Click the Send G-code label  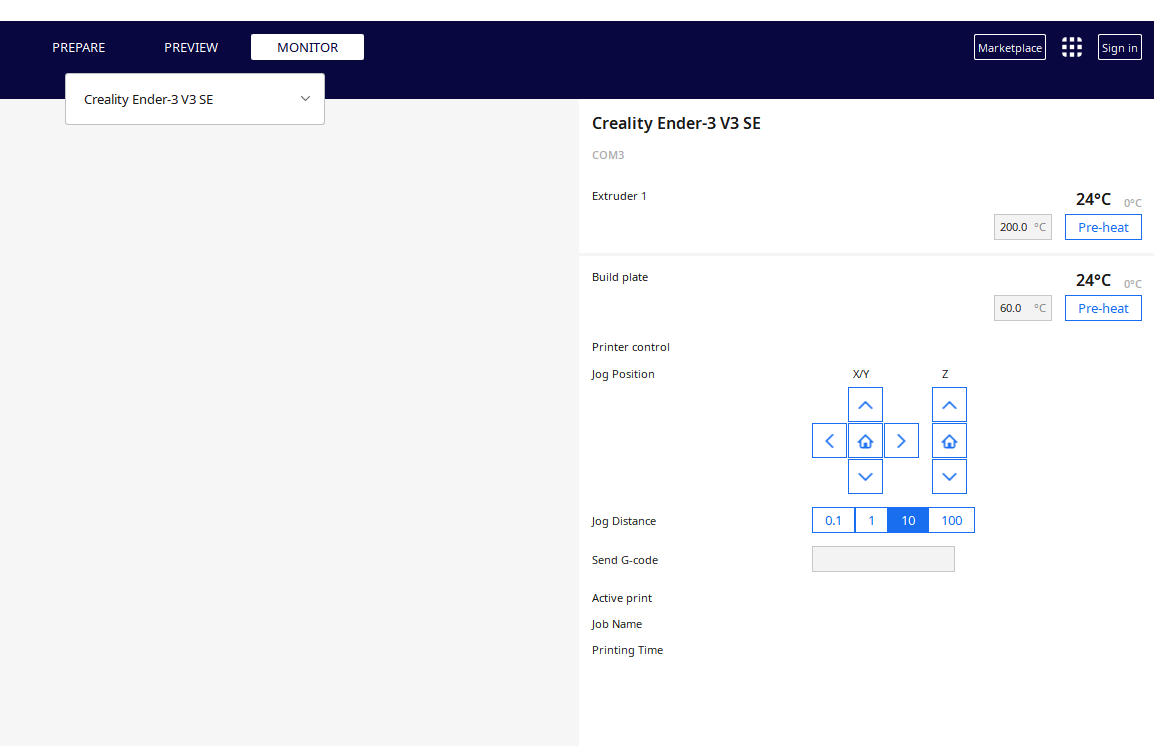tap(625, 560)
